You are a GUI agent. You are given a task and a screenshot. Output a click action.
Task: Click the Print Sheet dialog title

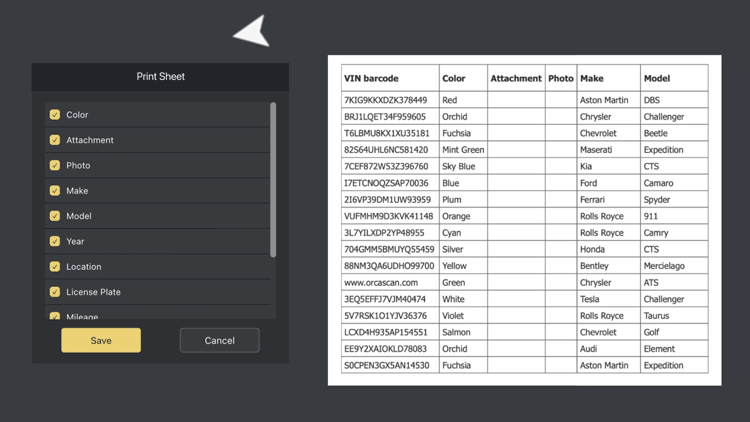tap(160, 77)
